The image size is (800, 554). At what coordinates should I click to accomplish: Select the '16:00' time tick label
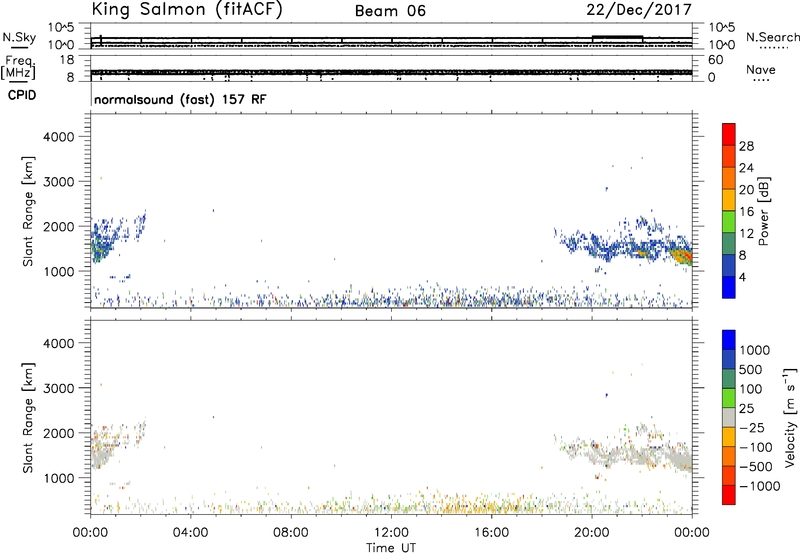[492, 533]
